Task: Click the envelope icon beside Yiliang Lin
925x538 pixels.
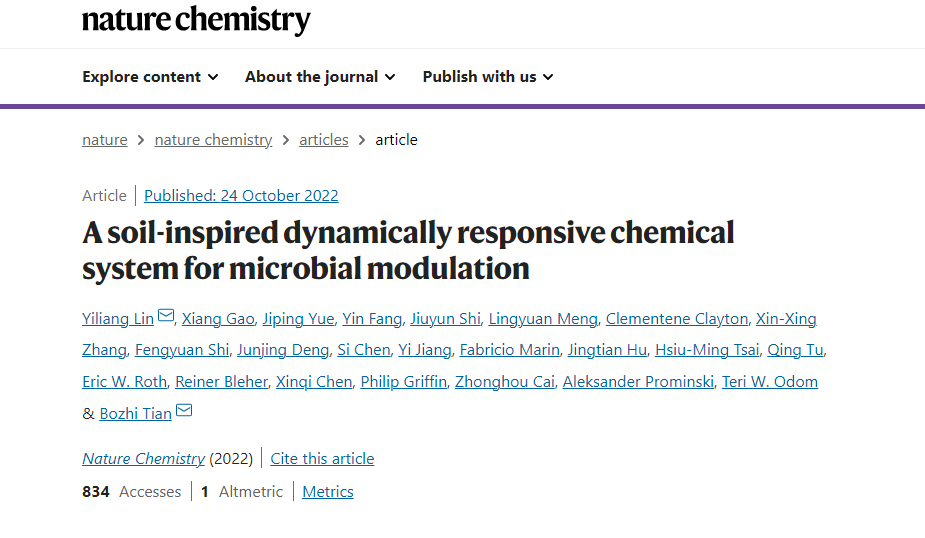Action: [166, 316]
